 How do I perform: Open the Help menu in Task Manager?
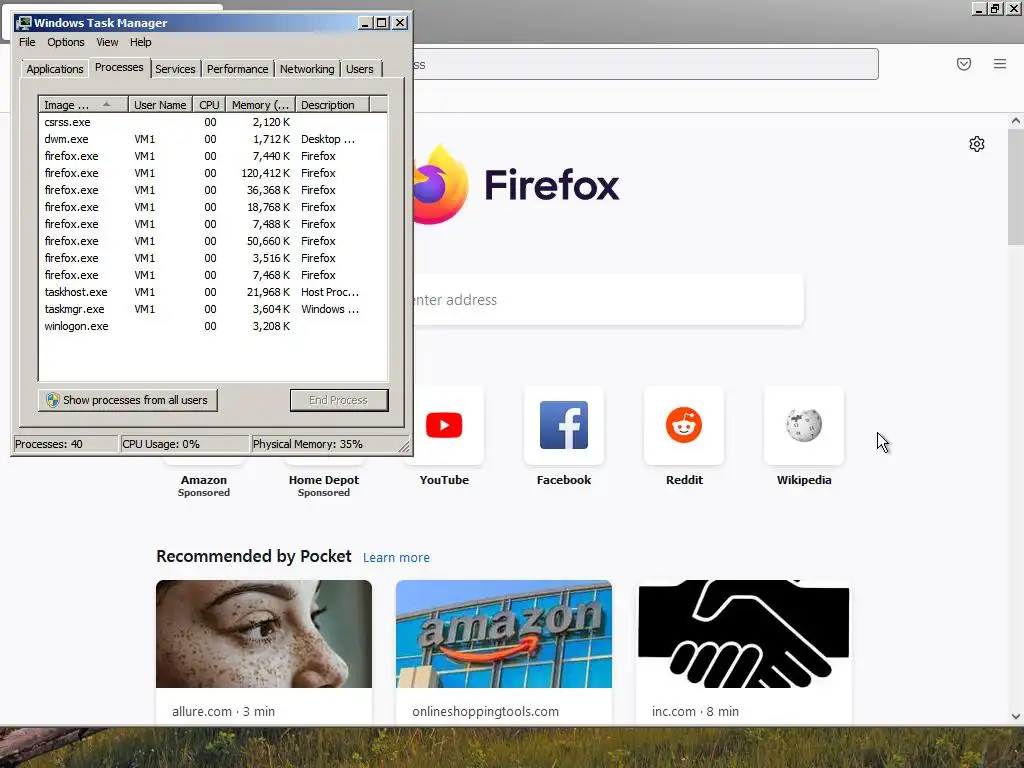click(x=140, y=42)
